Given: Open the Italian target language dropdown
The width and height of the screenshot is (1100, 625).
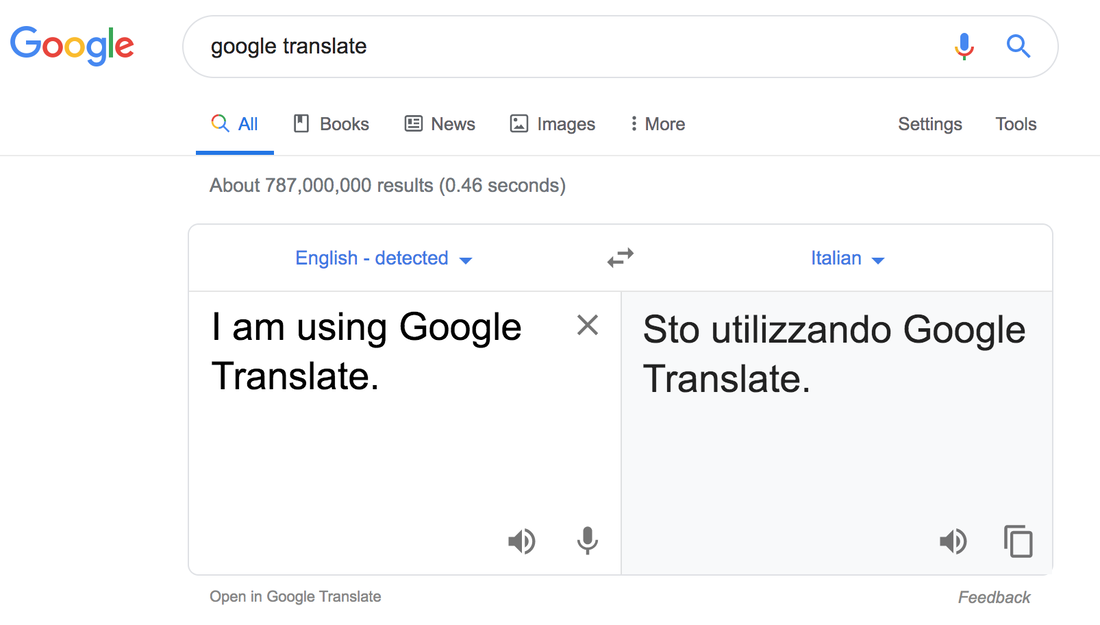Looking at the screenshot, I should [847, 258].
